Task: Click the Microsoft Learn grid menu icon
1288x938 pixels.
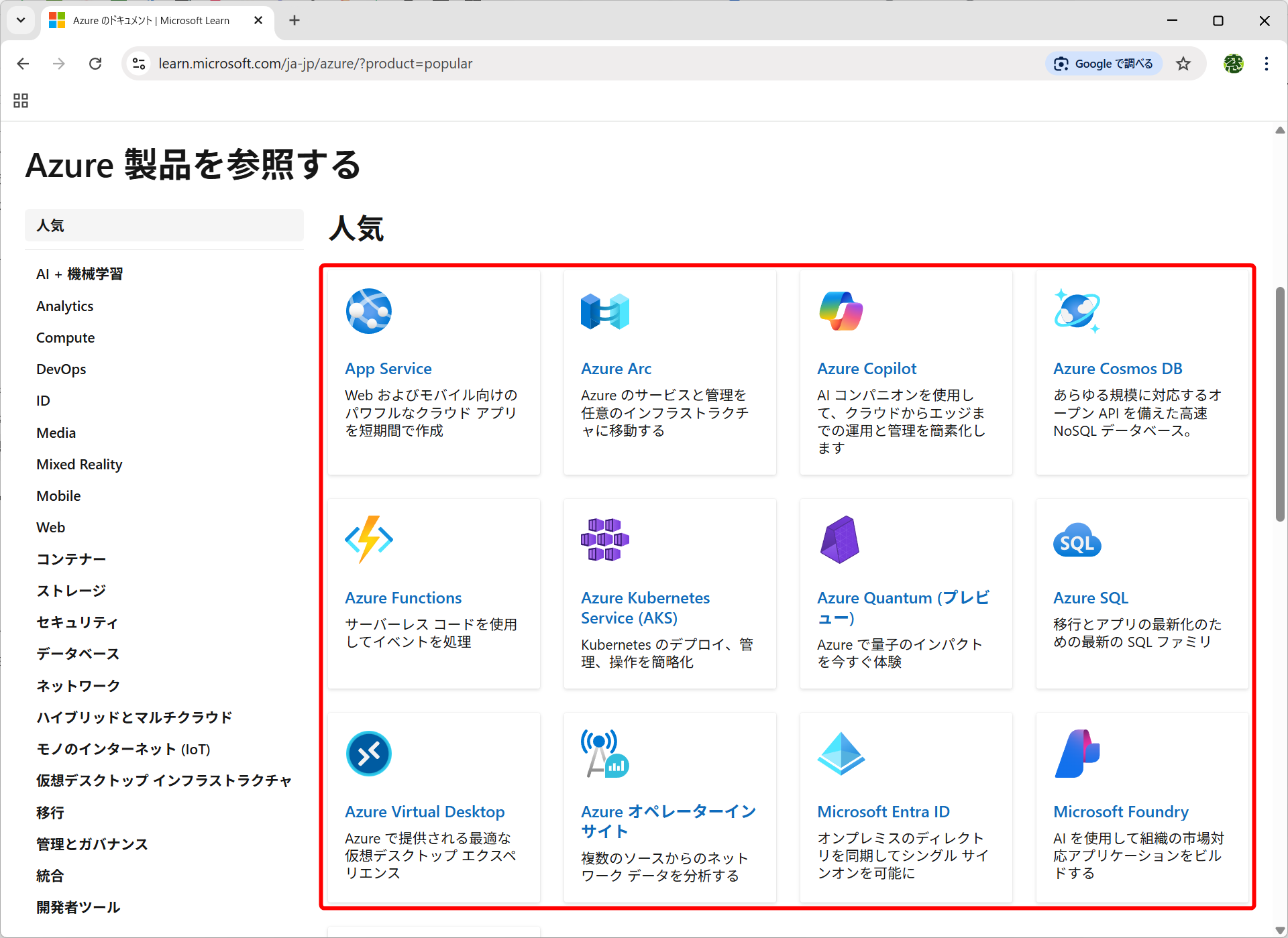Action: 20,100
